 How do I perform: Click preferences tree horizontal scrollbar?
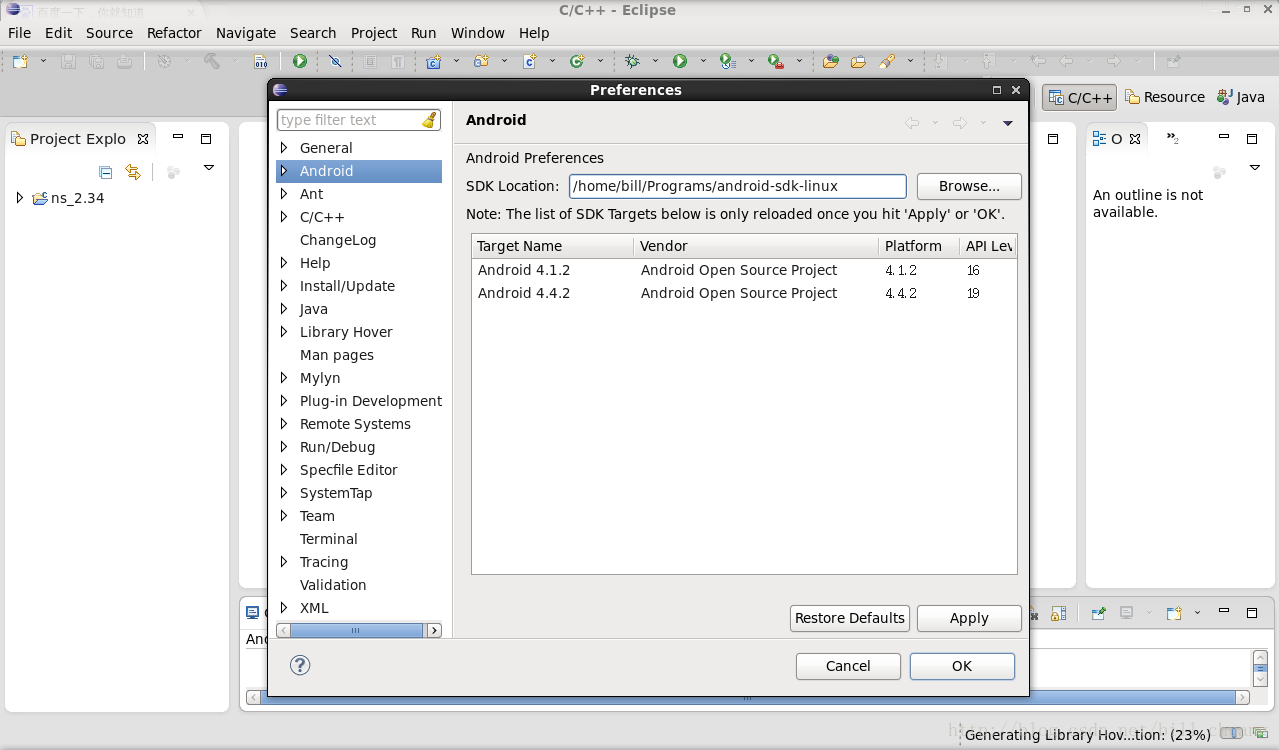pos(357,631)
